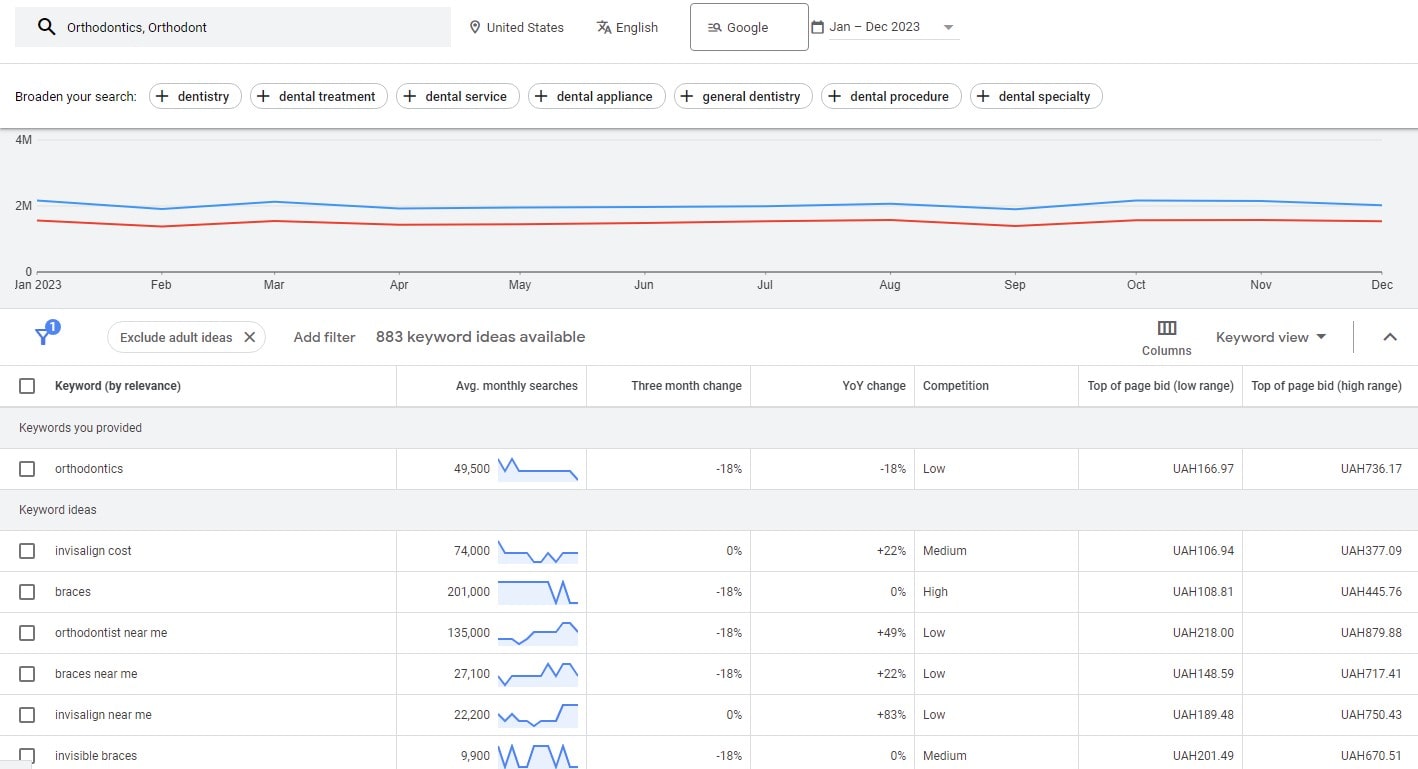
Task: Add dental specialty to search
Action: 1036,96
